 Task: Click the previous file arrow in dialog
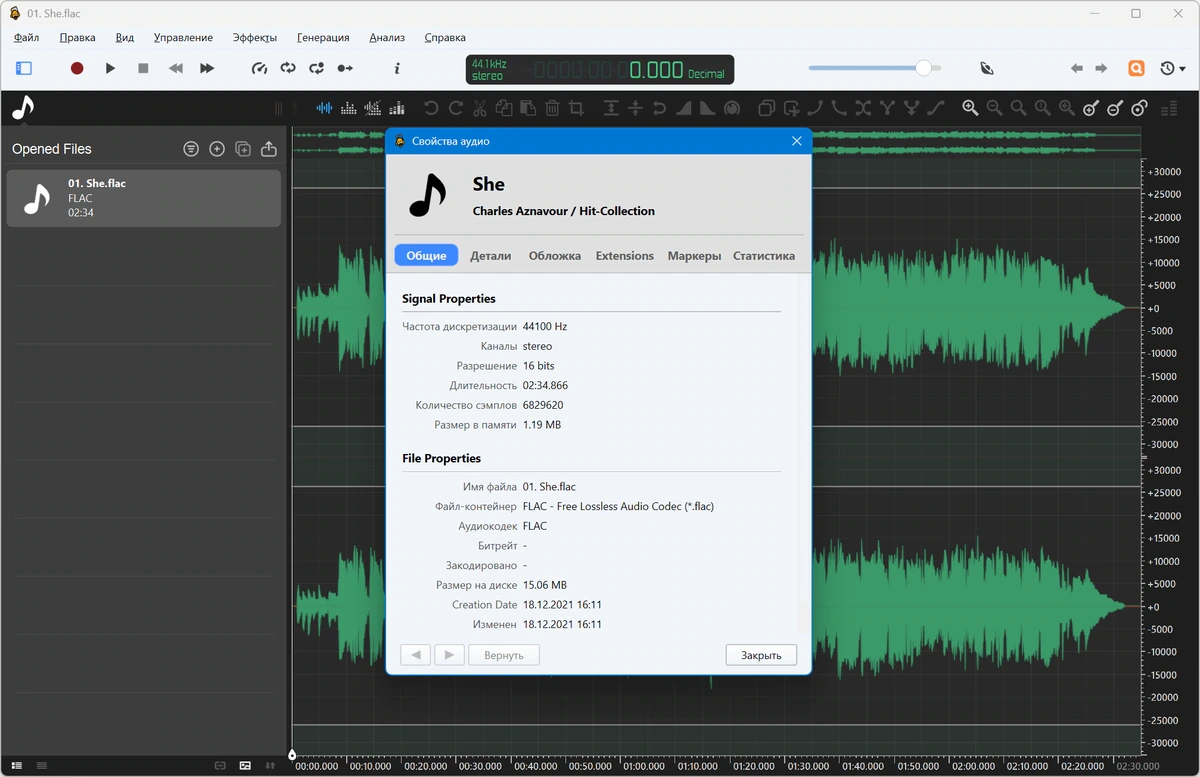[x=415, y=655]
